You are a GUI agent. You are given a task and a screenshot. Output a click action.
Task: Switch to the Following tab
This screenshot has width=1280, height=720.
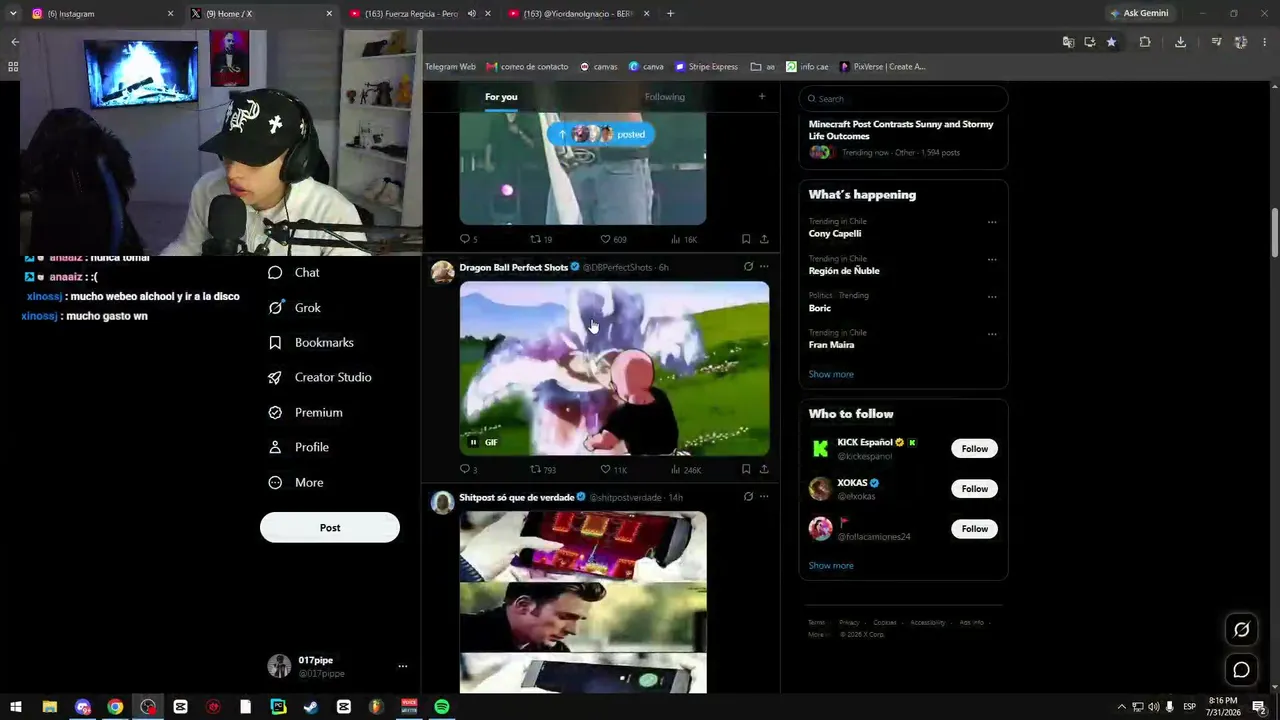665,97
